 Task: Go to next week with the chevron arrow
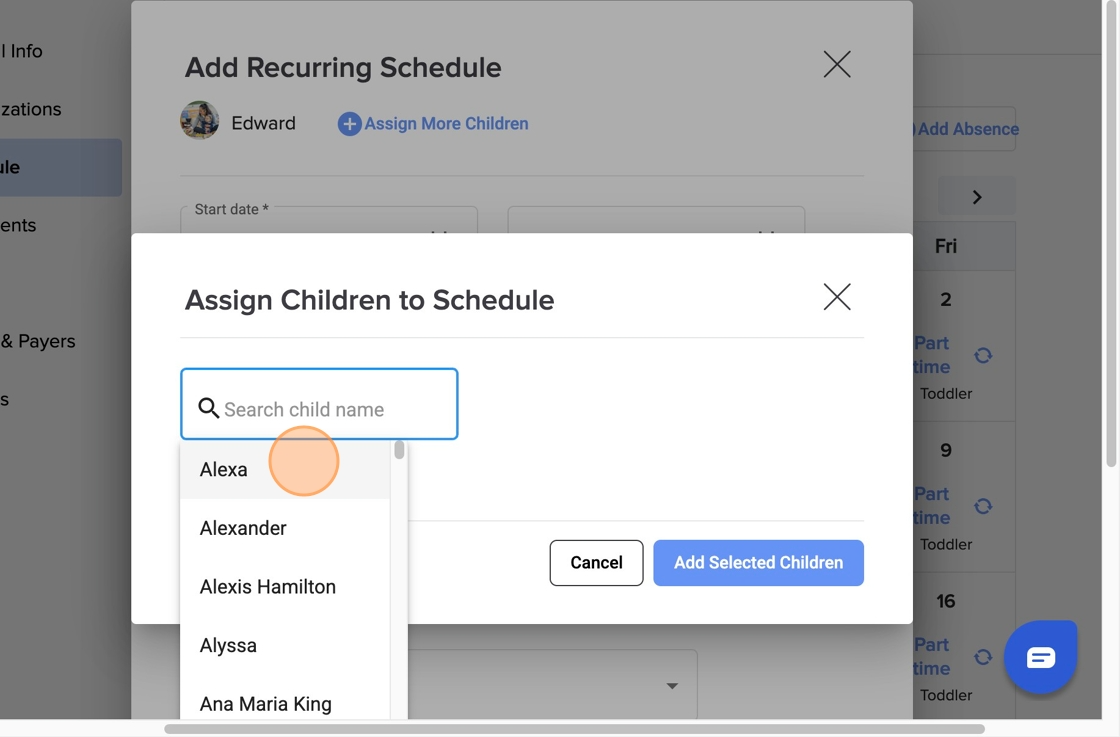coord(976,197)
